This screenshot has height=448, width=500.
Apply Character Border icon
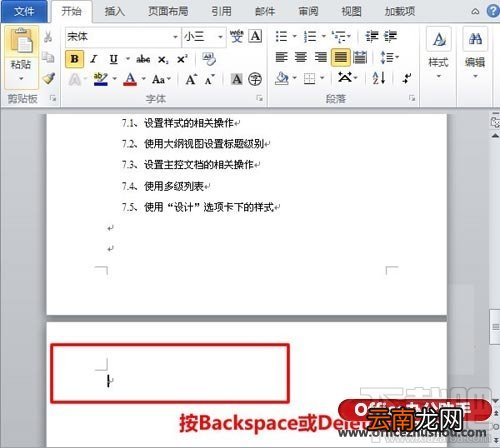click(x=256, y=36)
